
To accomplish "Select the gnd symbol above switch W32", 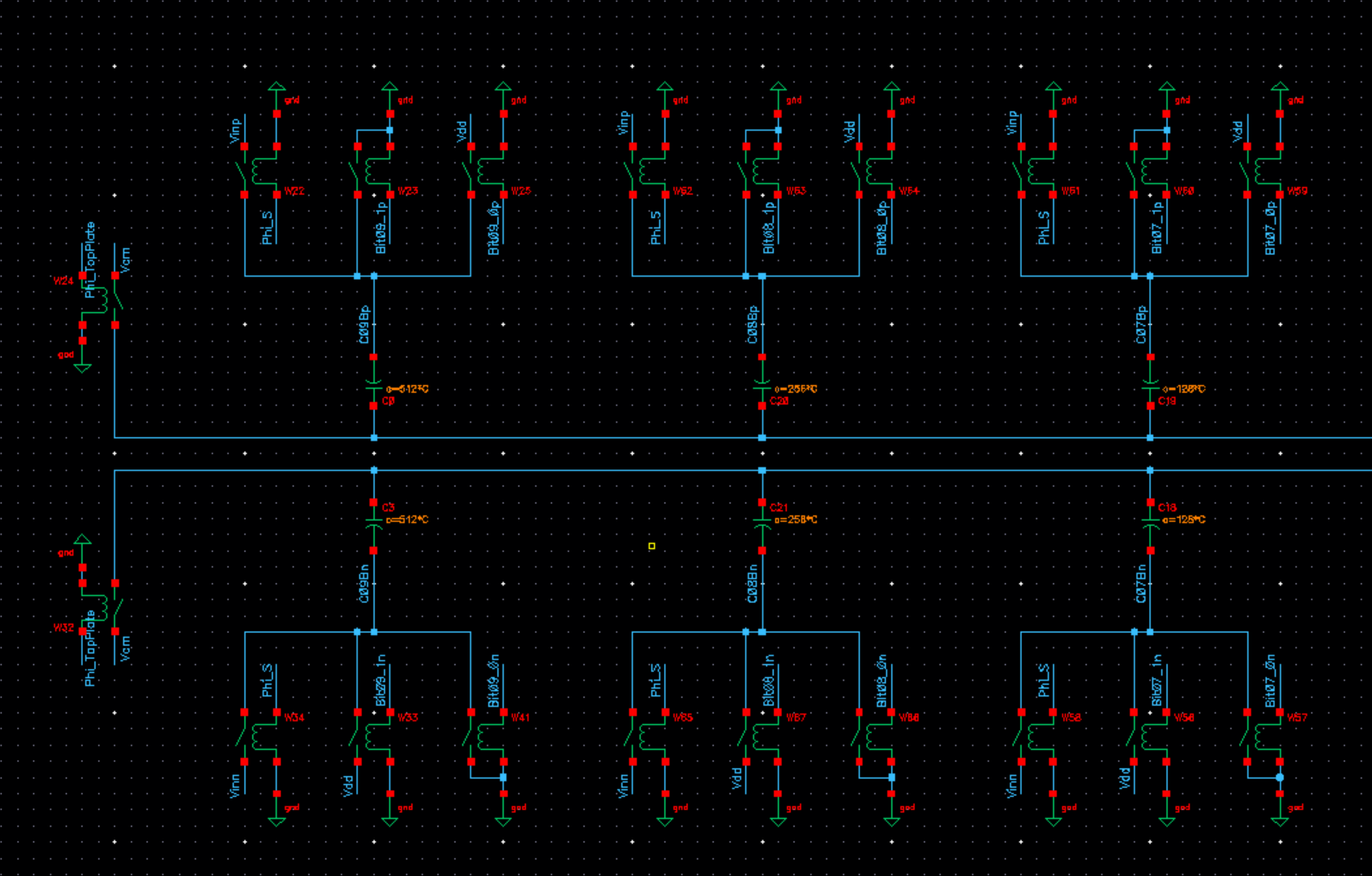I will click(83, 552).
